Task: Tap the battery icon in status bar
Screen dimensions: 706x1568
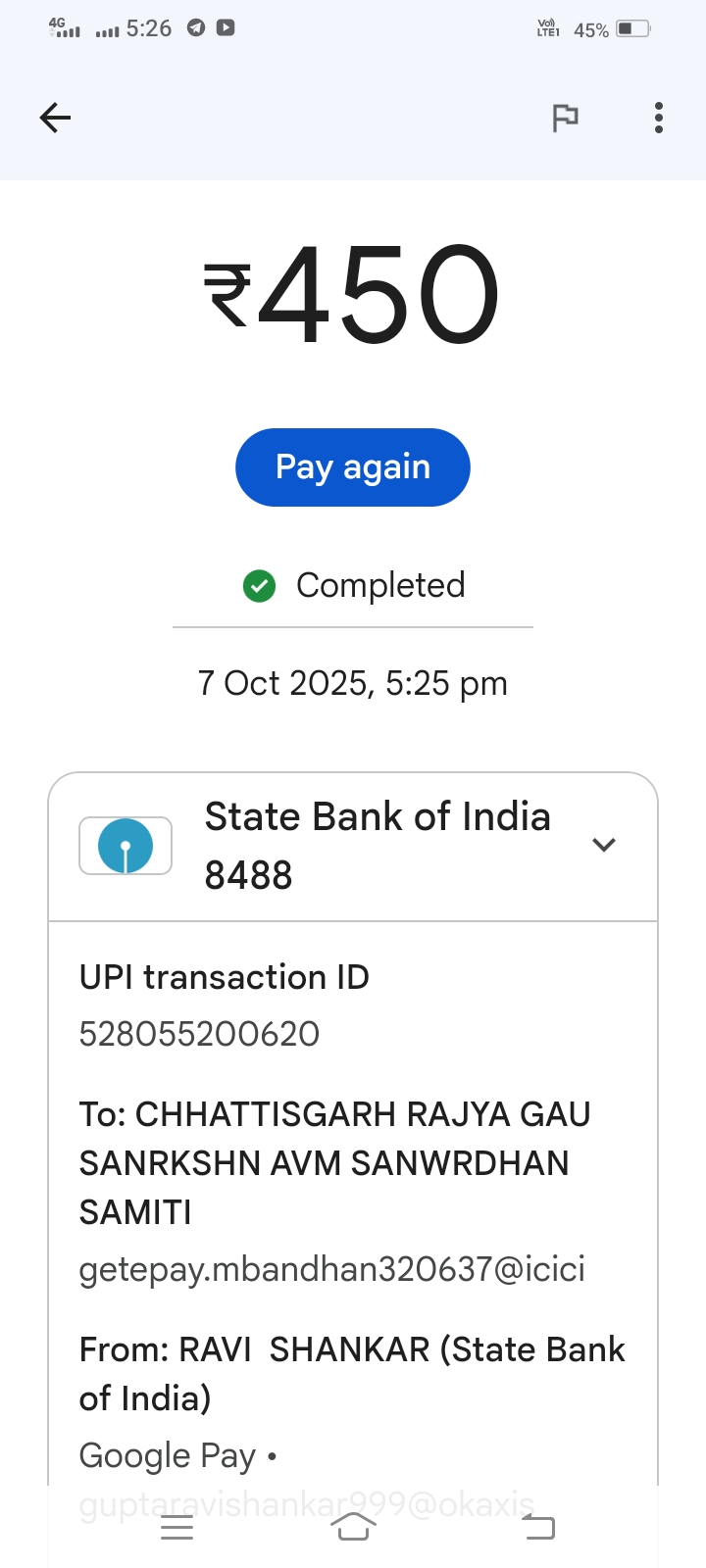Action: point(632,28)
